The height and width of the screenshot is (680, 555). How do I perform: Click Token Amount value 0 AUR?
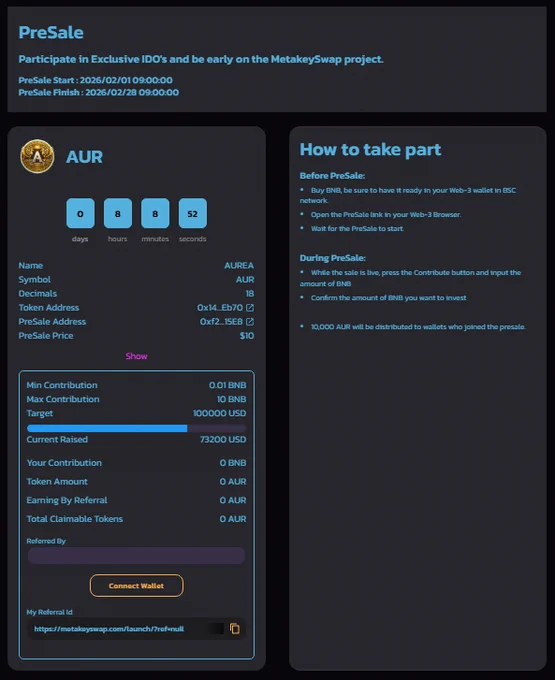[233, 481]
